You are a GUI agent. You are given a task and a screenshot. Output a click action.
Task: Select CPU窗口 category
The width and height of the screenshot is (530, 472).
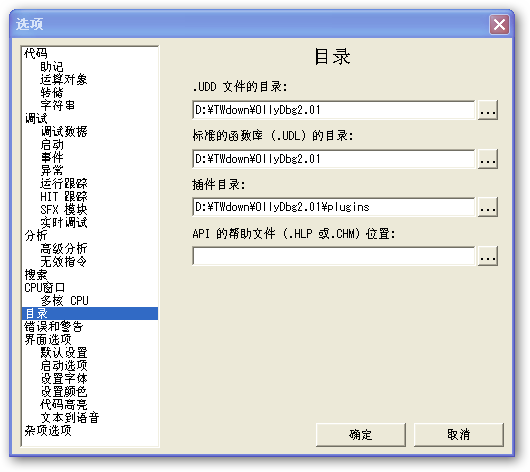click(44, 287)
